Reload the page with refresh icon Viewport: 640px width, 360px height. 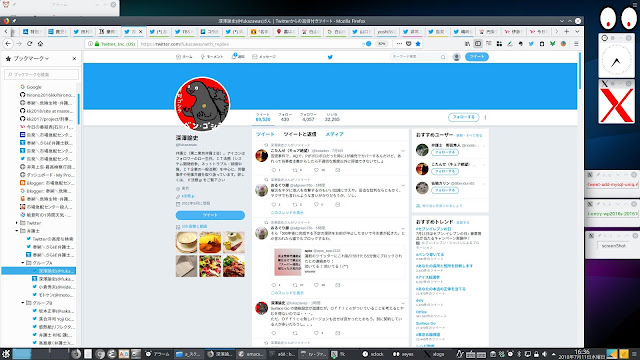[29, 43]
